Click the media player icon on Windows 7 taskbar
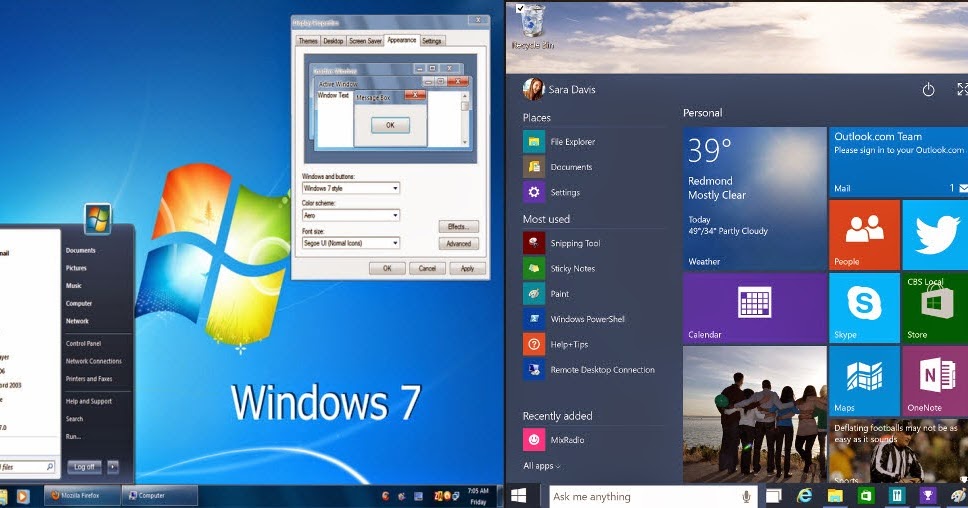Screen dimensions: 968x508 pyautogui.click(x=23, y=496)
